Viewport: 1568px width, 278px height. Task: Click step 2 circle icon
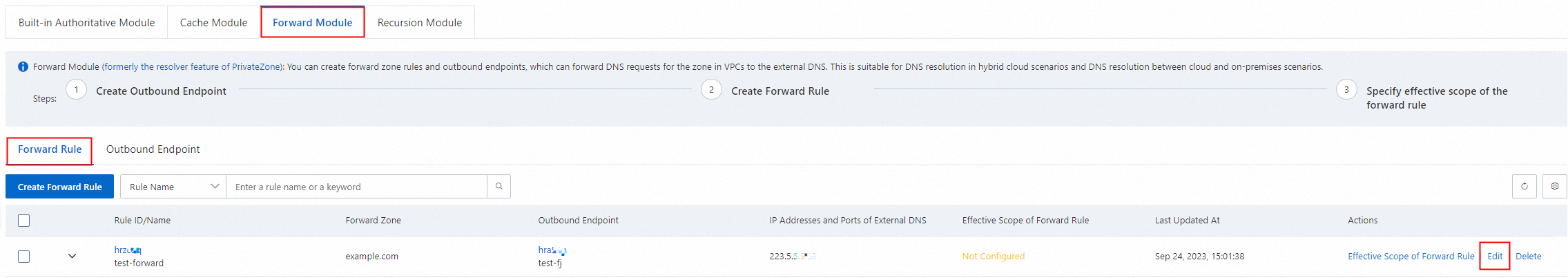(711, 90)
